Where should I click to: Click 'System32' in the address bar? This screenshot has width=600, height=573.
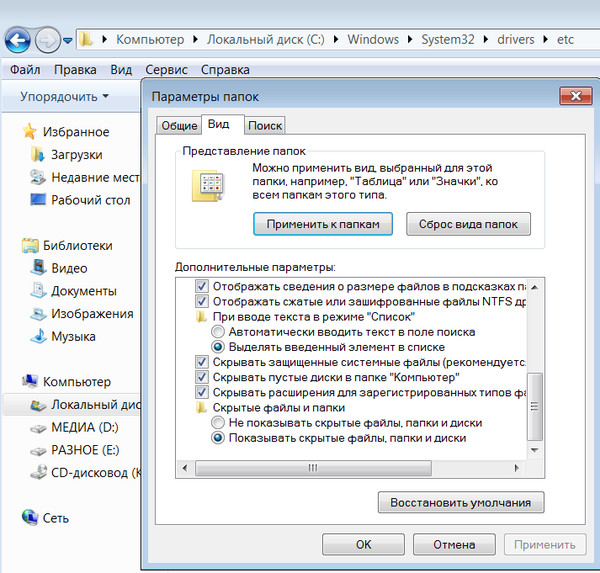448,39
